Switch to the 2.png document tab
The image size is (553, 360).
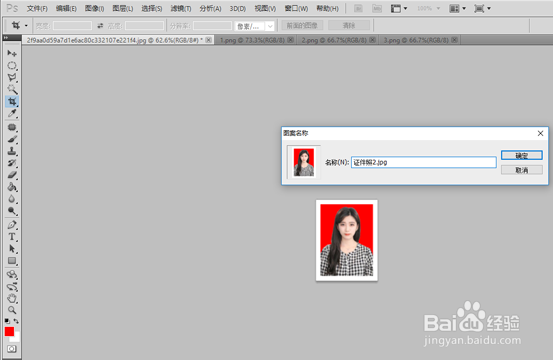point(334,40)
